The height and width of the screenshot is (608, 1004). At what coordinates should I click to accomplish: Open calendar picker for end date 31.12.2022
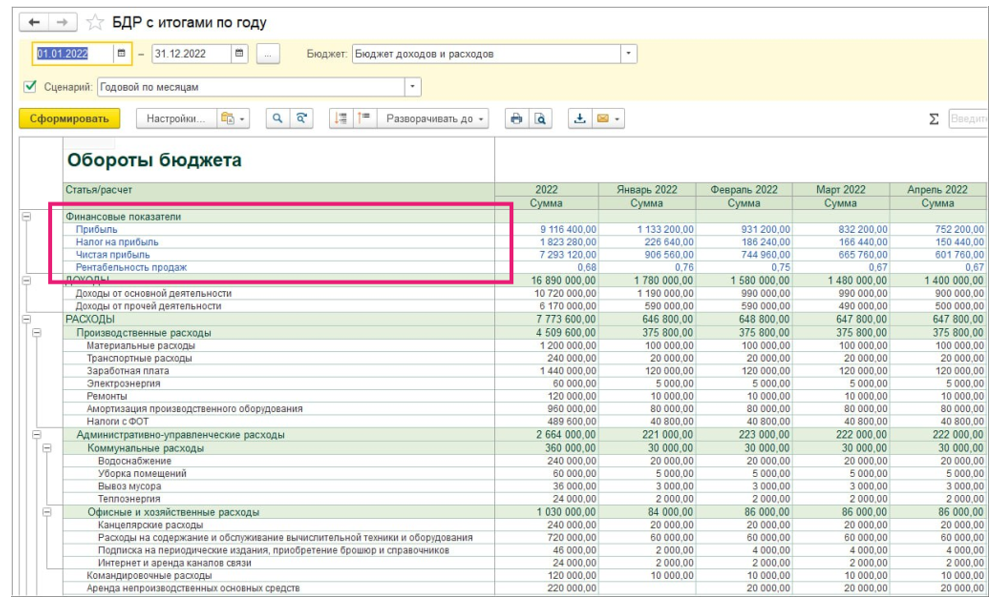coord(239,54)
